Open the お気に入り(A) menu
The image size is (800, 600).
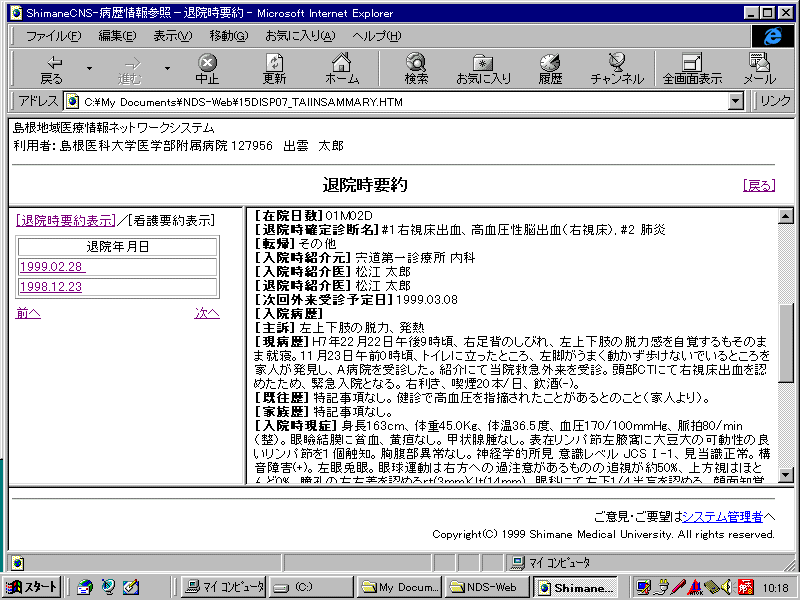click(300, 36)
